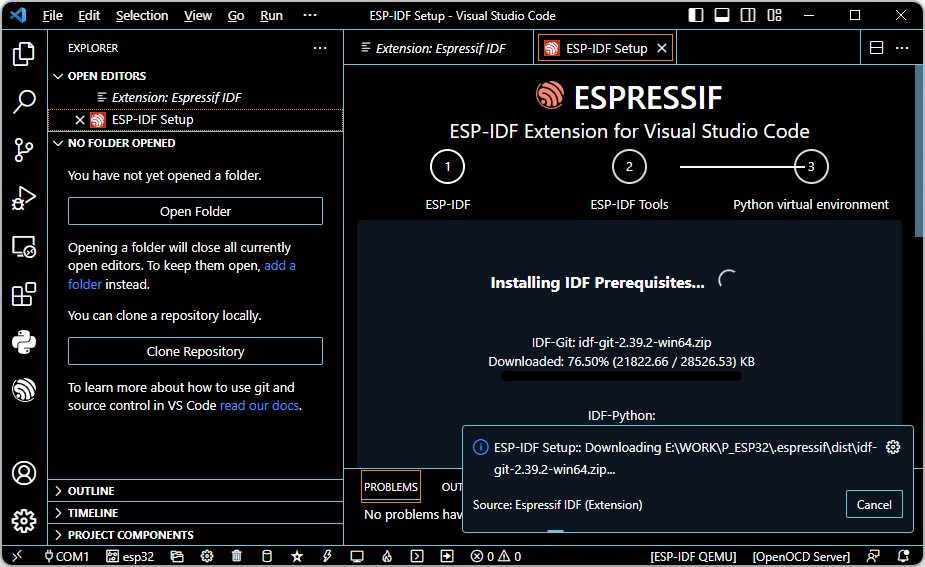The image size is (925, 567).
Task: Select flash method star icon in status bar
Action: (297, 556)
